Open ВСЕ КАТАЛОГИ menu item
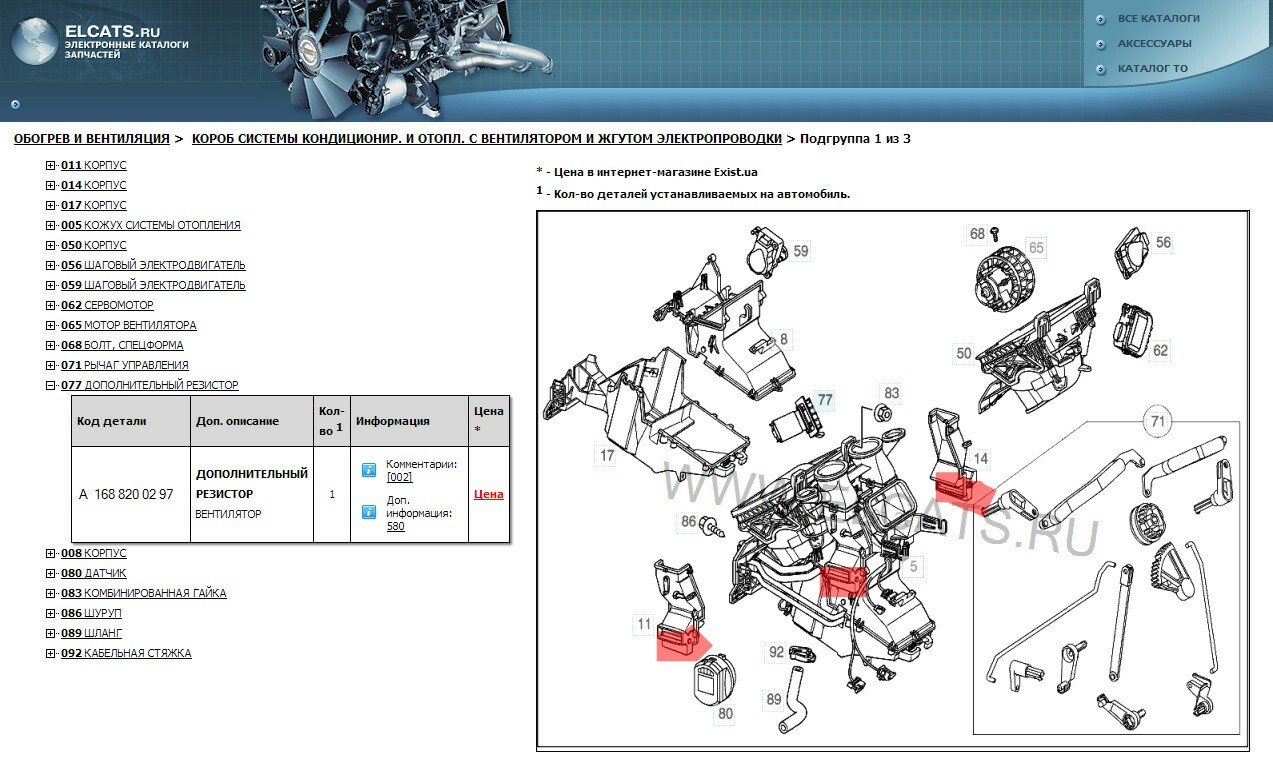 (1159, 18)
